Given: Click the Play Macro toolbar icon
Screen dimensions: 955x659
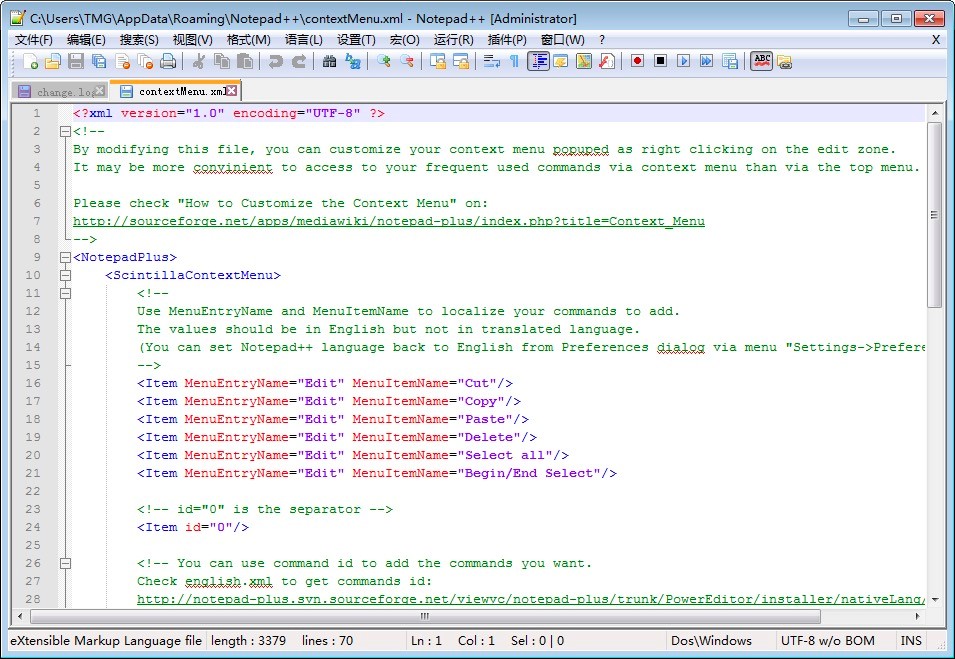Looking at the screenshot, I should tap(684, 62).
